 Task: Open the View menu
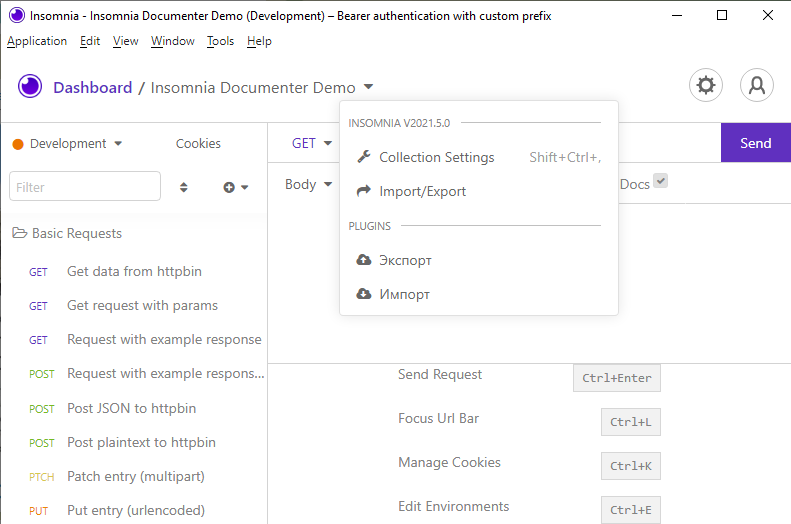[x=125, y=41]
